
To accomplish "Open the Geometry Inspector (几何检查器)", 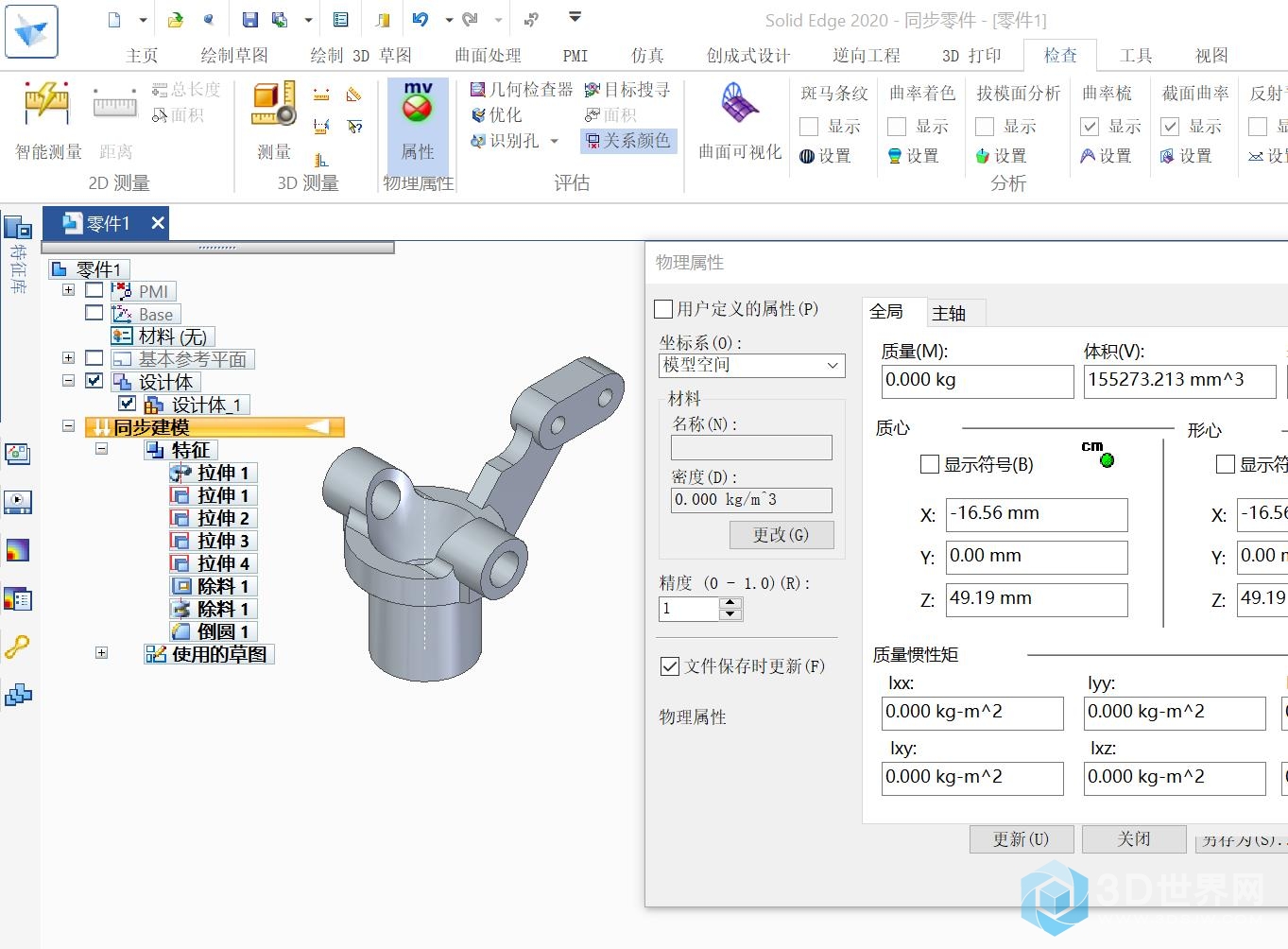I will pos(522,90).
